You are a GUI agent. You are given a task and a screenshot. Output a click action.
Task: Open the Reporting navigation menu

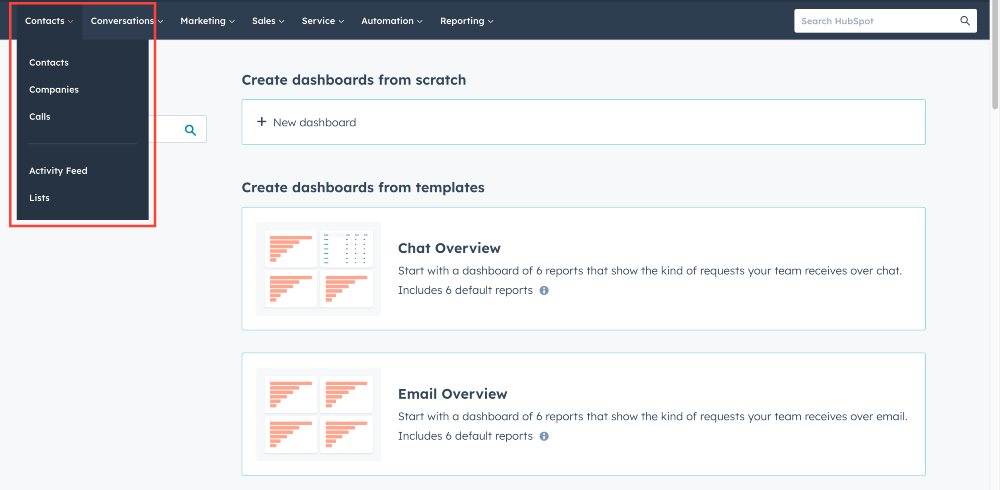[x=466, y=21]
